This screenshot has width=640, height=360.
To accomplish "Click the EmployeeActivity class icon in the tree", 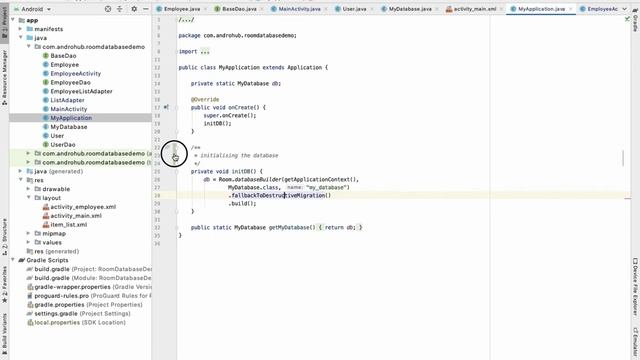I will click(x=46, y=73).
